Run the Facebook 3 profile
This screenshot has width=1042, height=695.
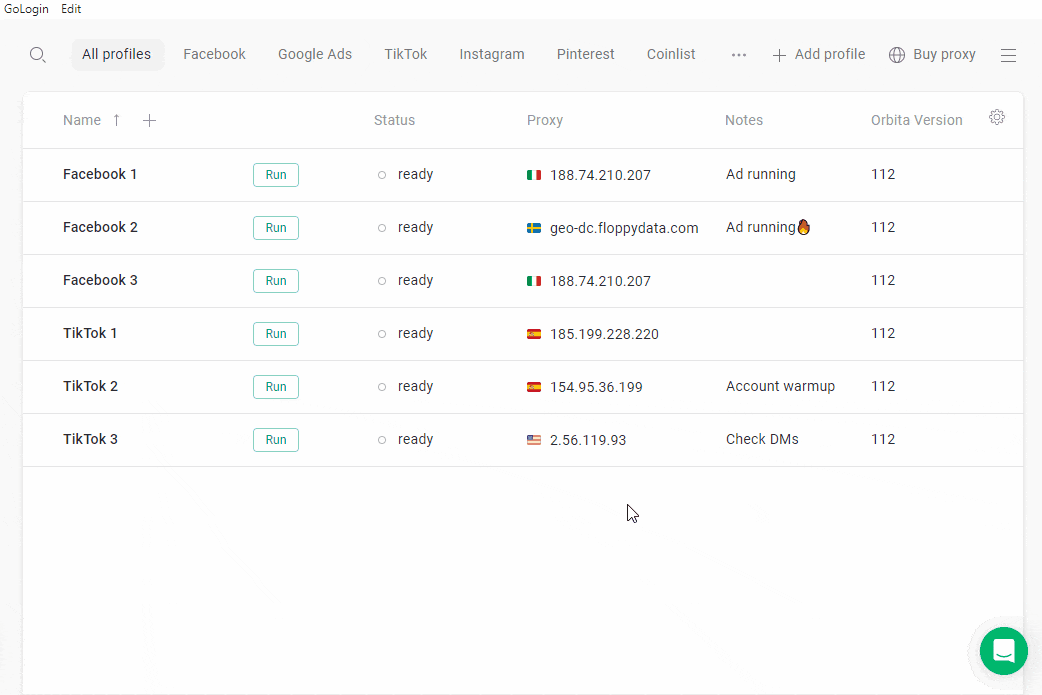(276, 281)
